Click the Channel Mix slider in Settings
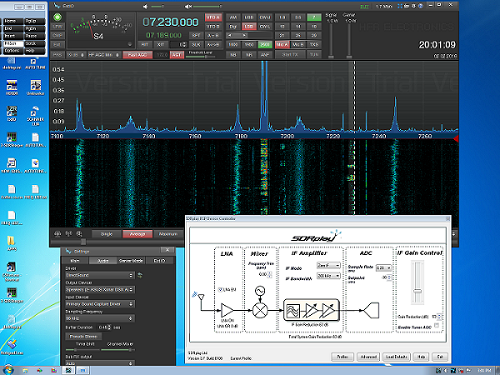Viewport: 500px width, 375px height. point(118,350)
